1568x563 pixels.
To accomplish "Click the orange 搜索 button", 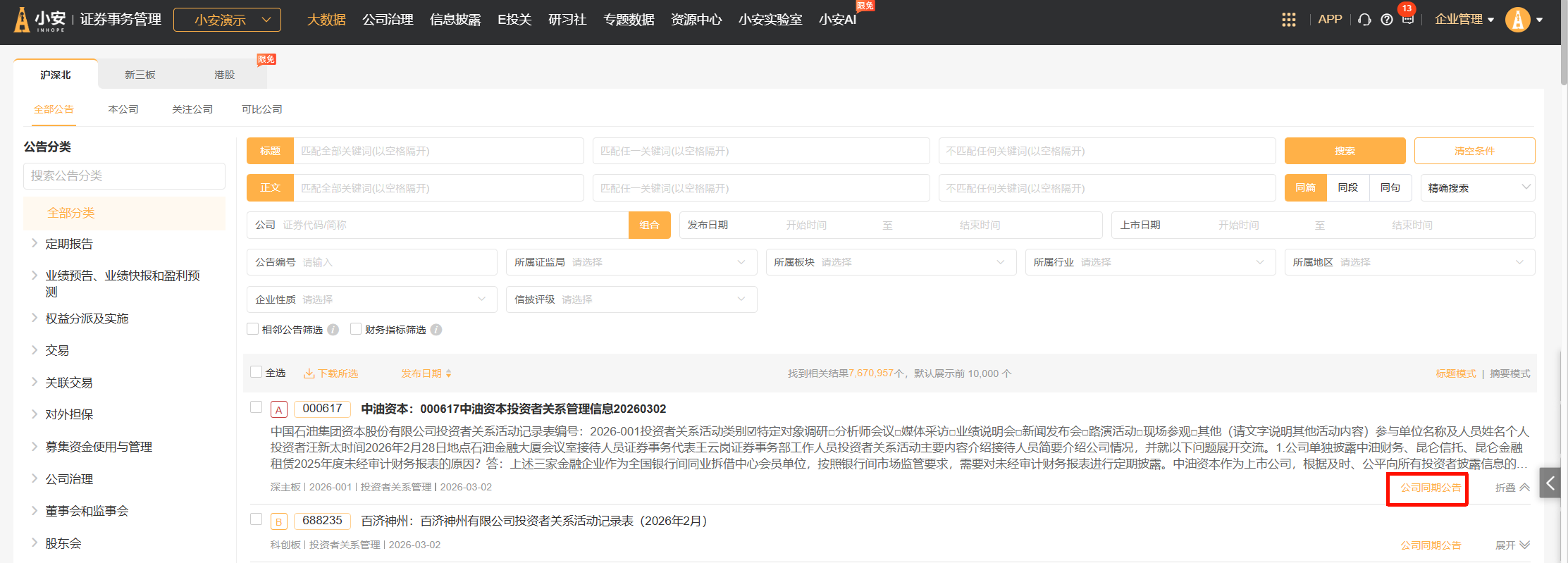I will click(x=1344, y=151).
